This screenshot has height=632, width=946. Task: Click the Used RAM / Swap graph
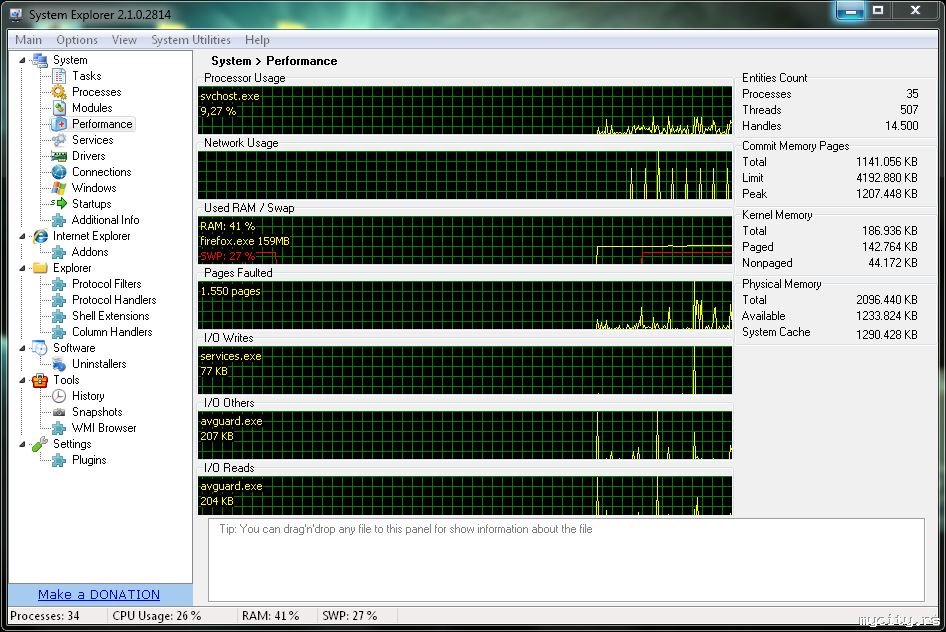465,240
